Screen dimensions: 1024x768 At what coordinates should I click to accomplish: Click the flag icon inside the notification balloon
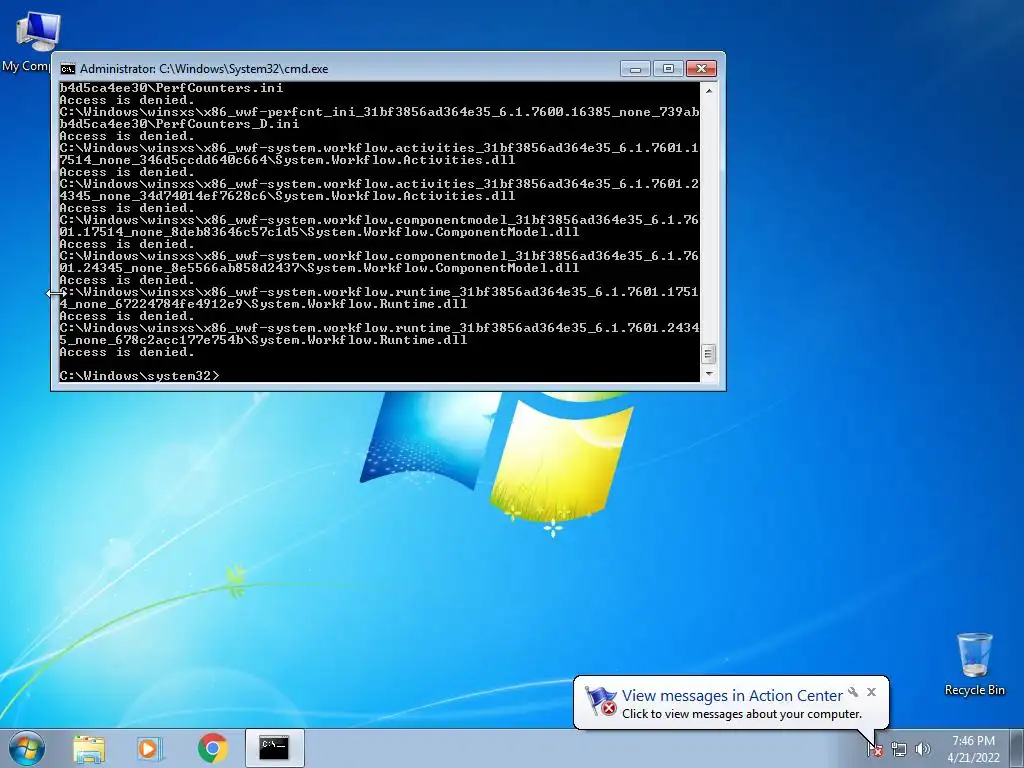click(600, 701)
